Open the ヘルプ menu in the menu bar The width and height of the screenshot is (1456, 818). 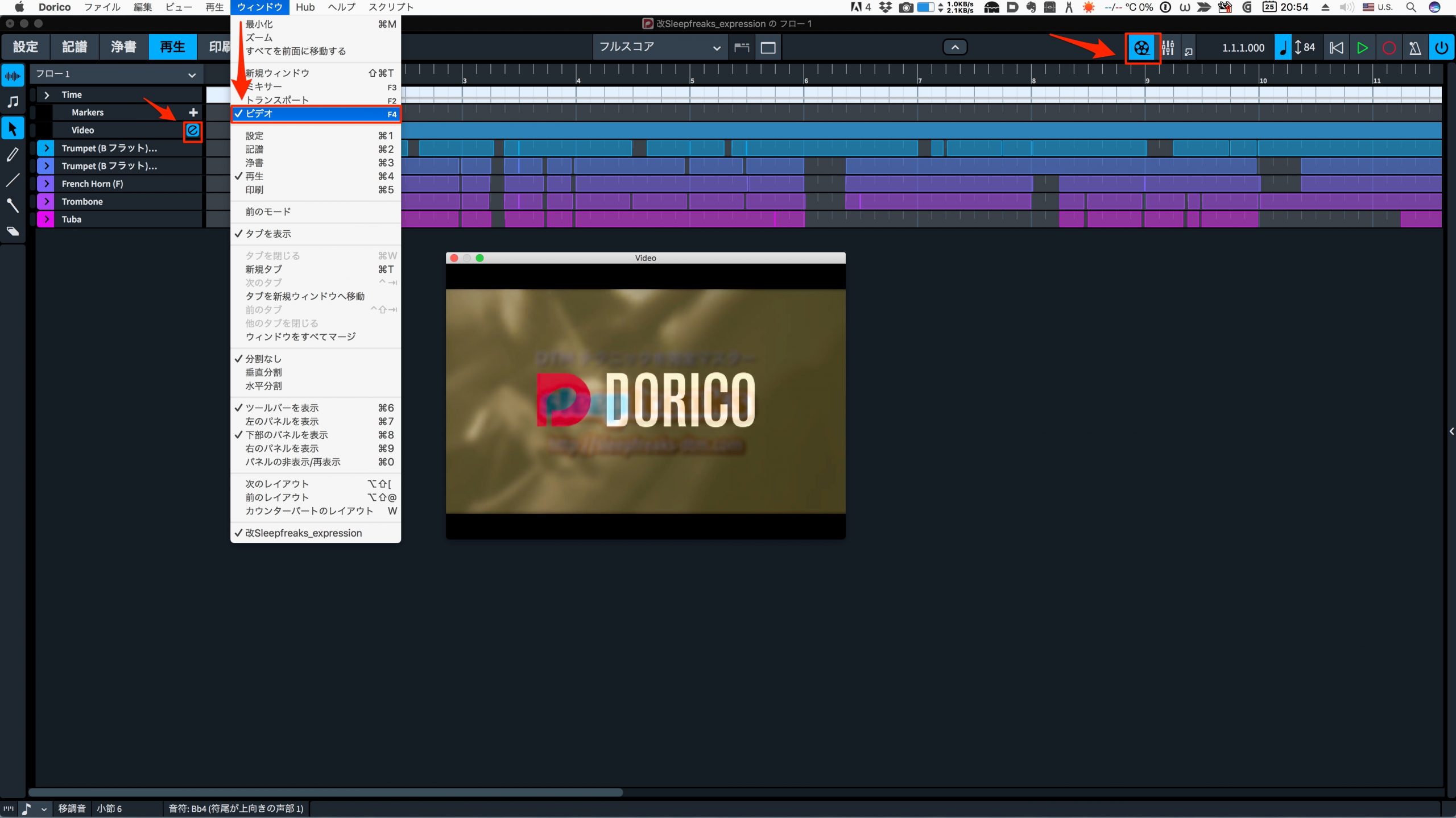(x=342, y=7)
